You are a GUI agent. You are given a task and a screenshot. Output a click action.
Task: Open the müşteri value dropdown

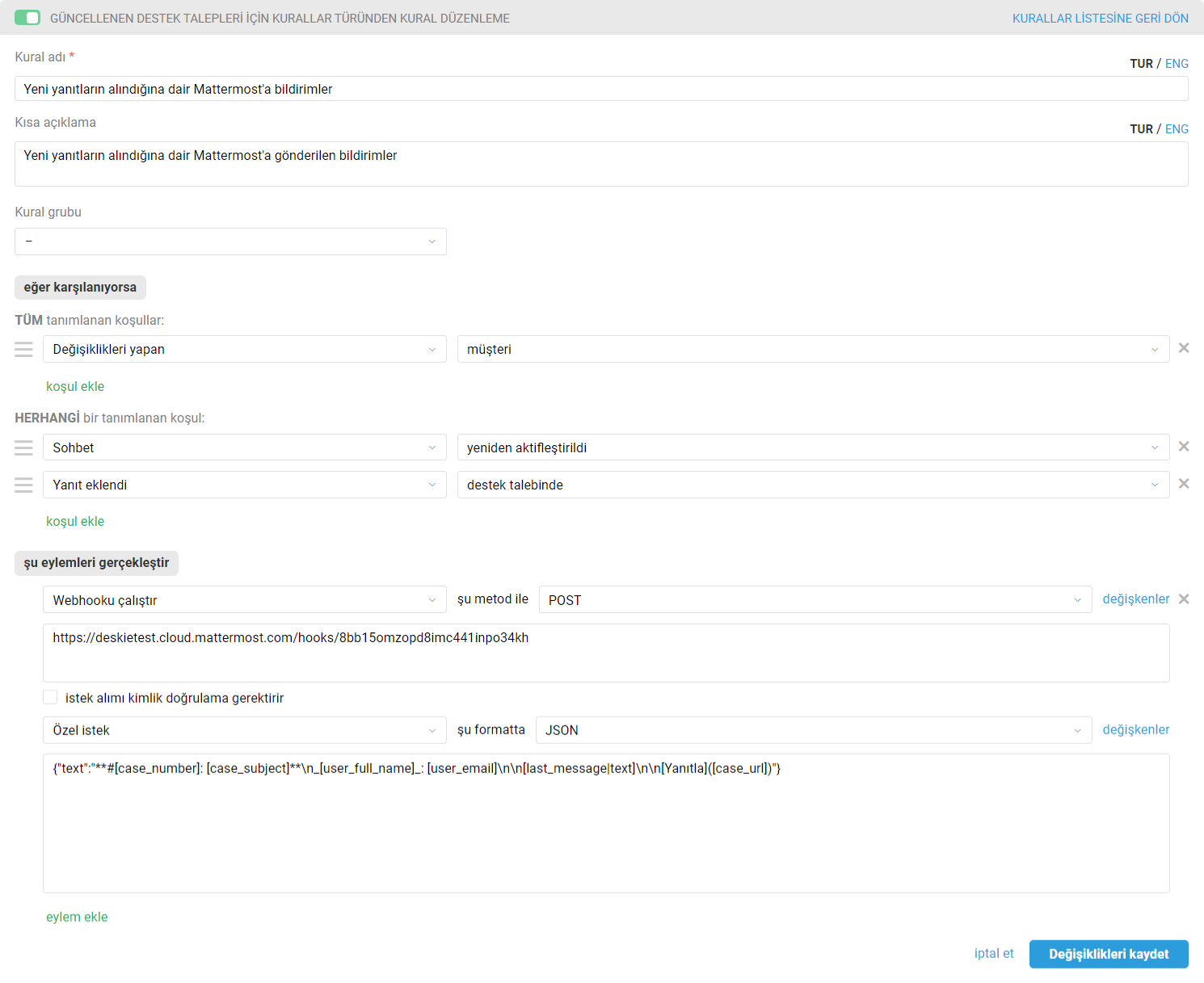click(x=813, y=349)
